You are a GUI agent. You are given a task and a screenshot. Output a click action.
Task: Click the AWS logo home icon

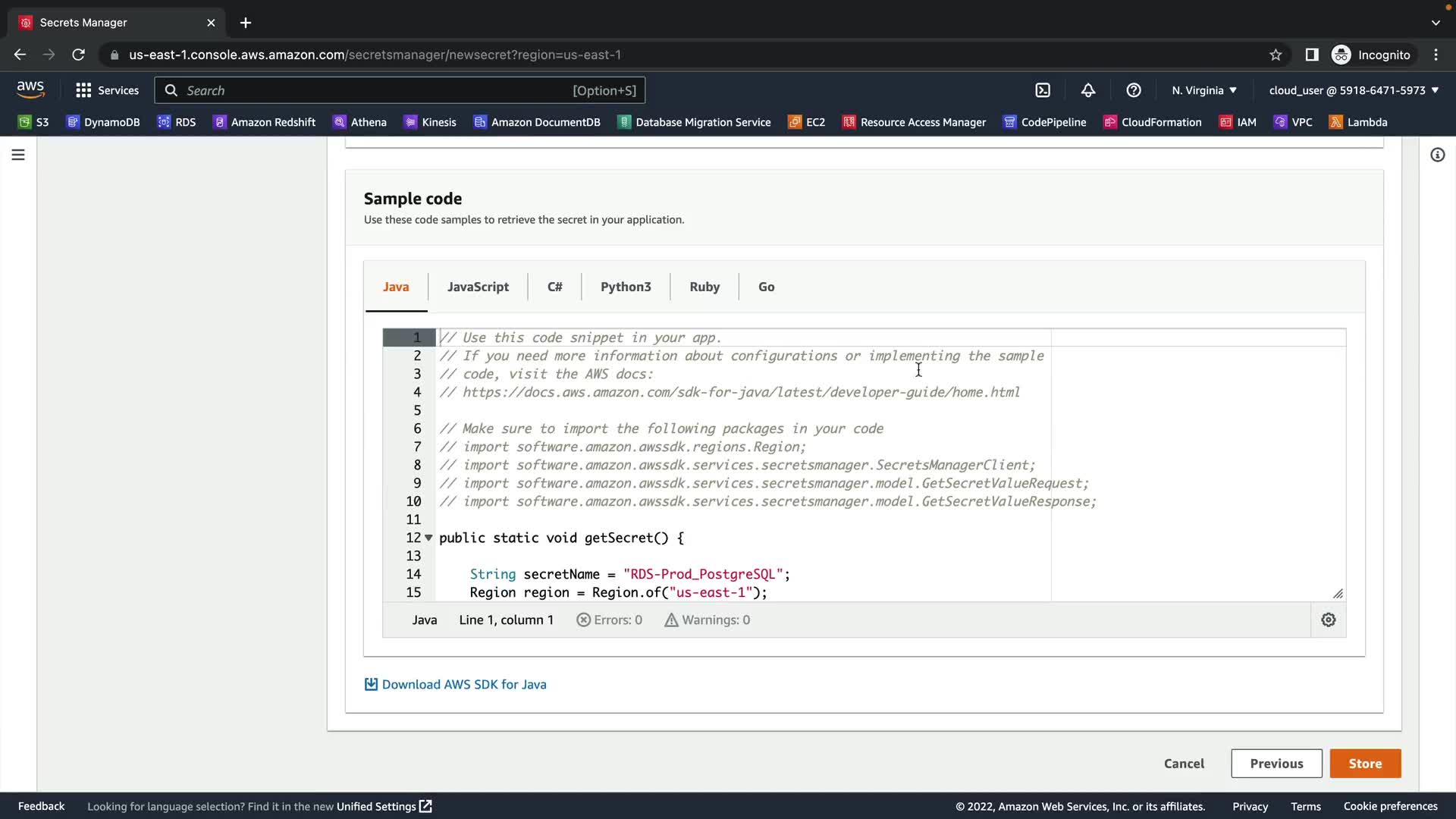pyautogui.click(x=30, y=89)
